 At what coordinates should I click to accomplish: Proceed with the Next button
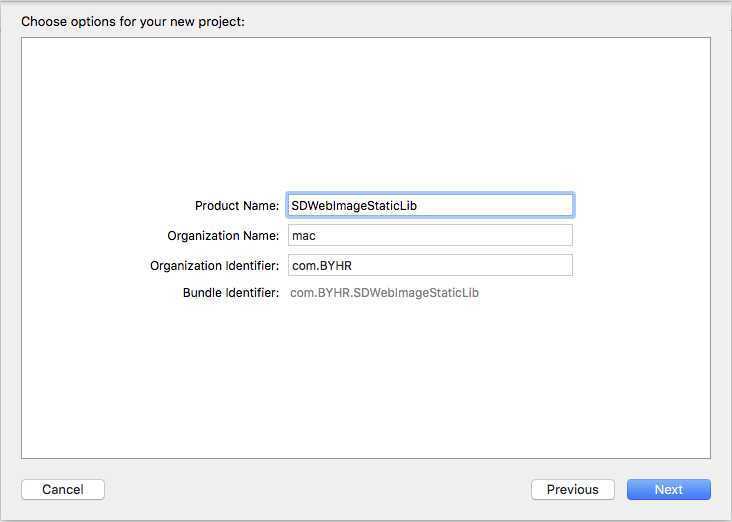click(x=669, y=489)
